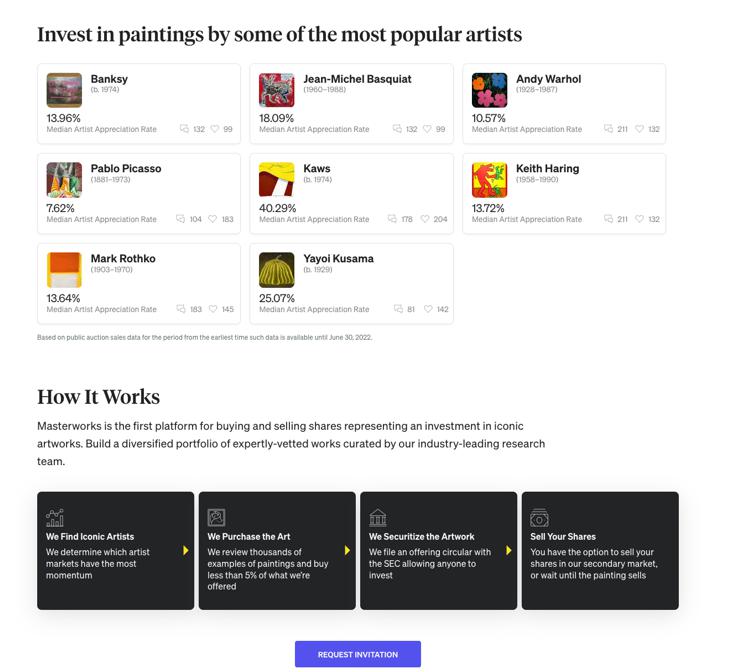Click the yellow arrow after We Find Iconic Artists
This screenshot has height=672, width=739.
pos(186,550)
